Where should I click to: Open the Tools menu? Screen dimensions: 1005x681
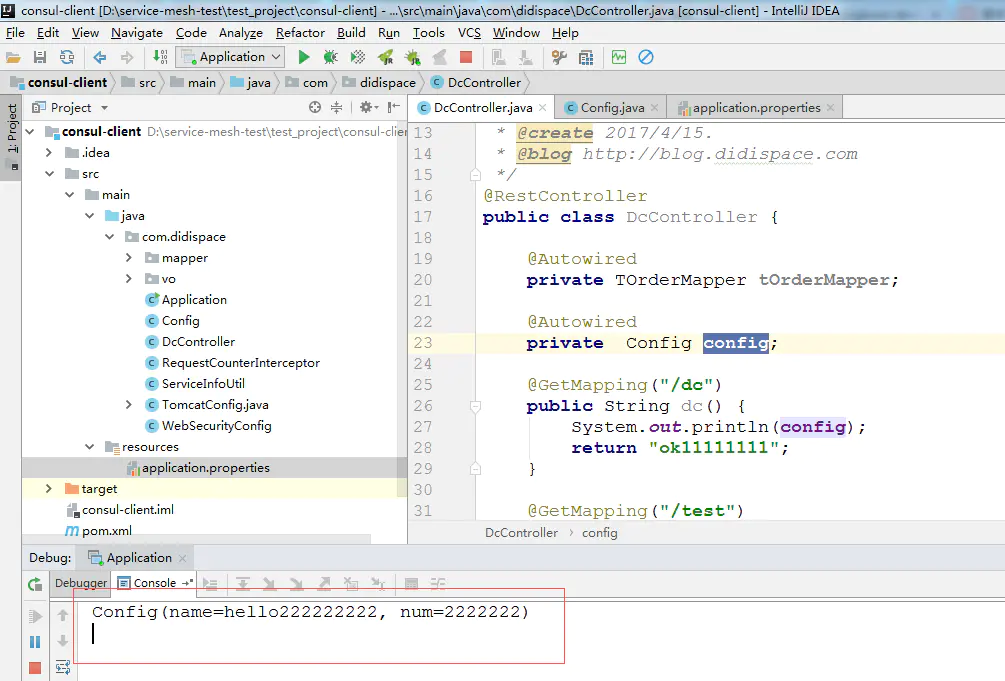click(428, 33)
